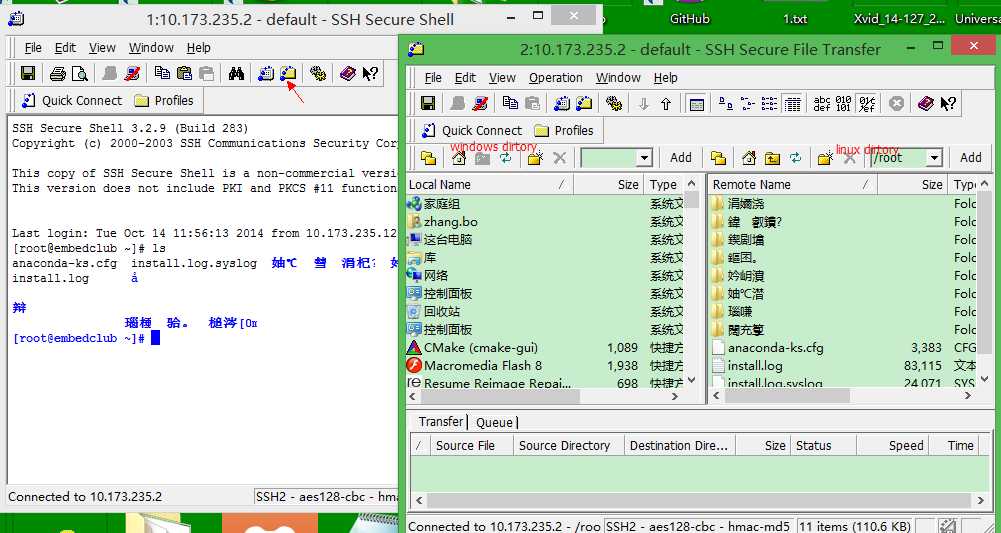Open local favorites folder icon
1001x533 pixels.
point(428,158)
